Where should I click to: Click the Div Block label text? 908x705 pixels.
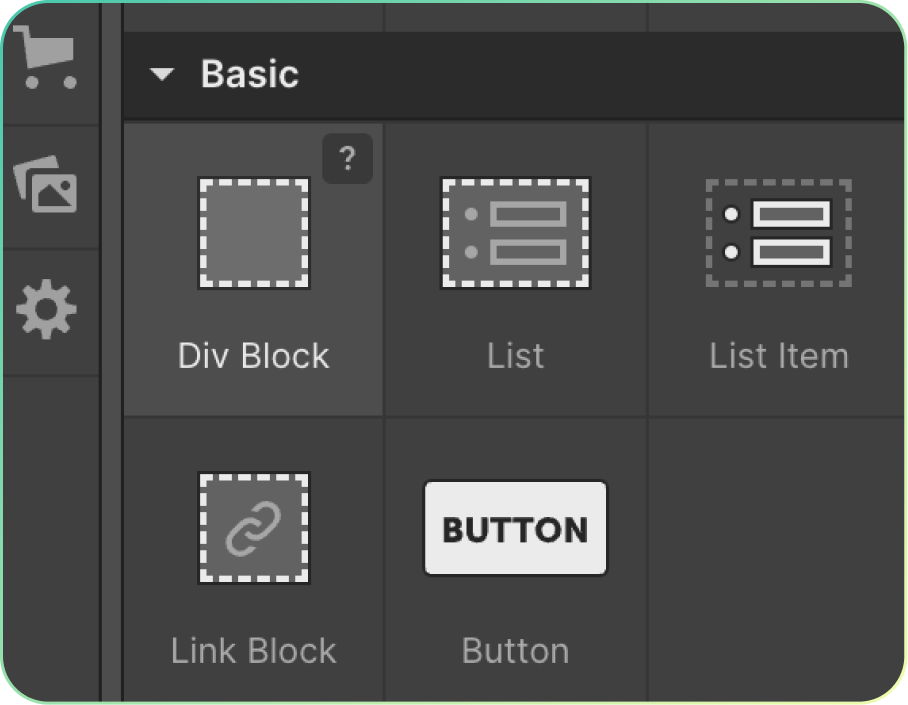point(253,357)
